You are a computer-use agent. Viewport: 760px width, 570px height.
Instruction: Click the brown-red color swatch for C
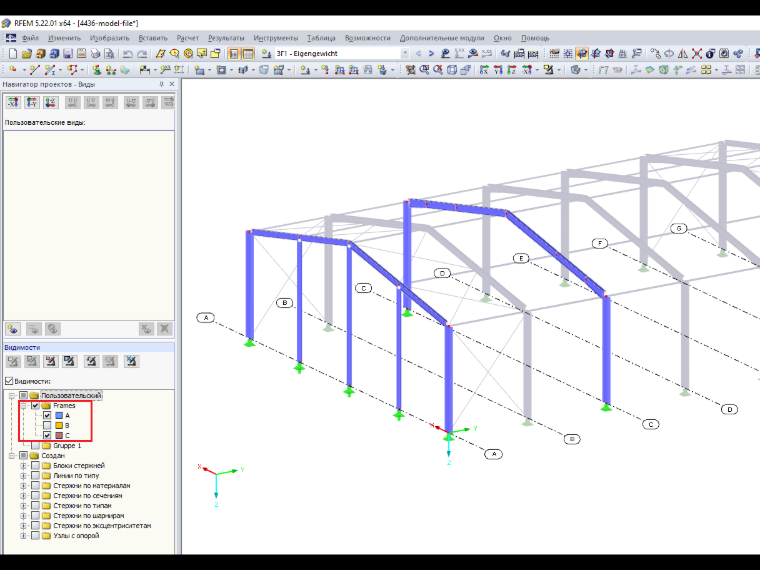tap(59, 436)
